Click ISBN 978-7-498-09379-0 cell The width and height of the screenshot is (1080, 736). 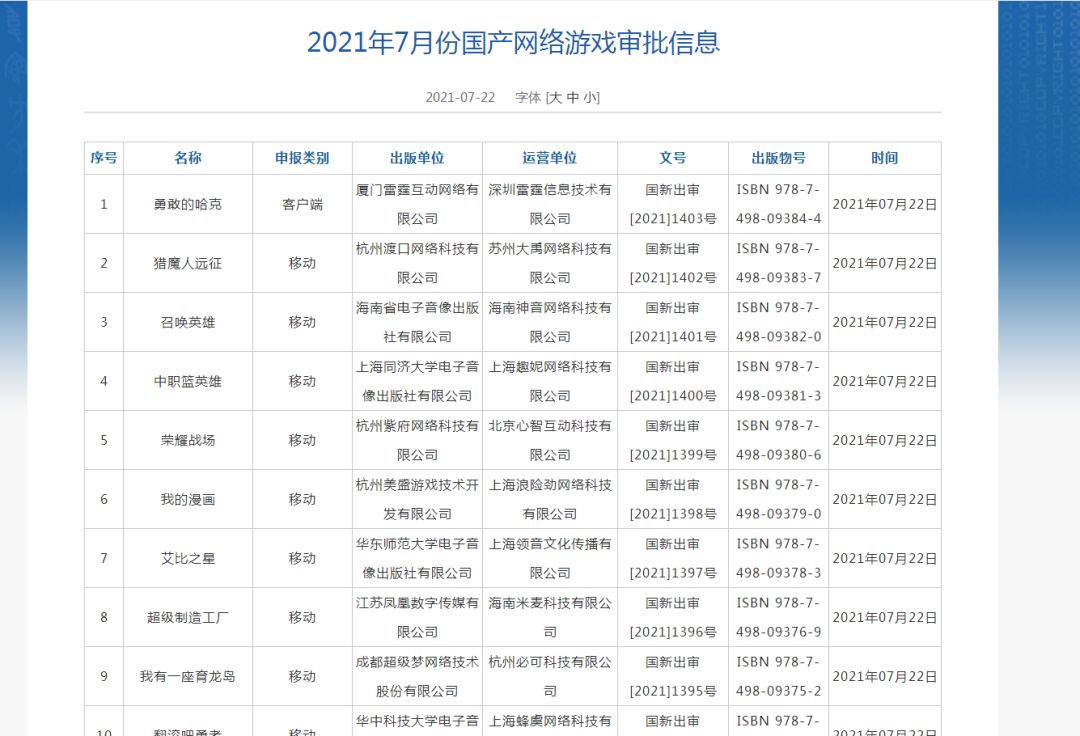[778, 500]
